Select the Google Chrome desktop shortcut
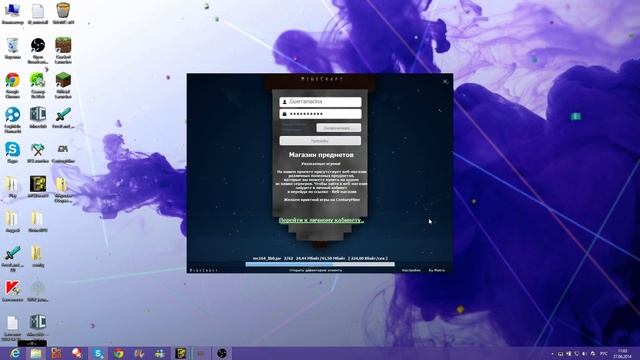The height and width of the screenshot is (360, 640). (12, 85)
